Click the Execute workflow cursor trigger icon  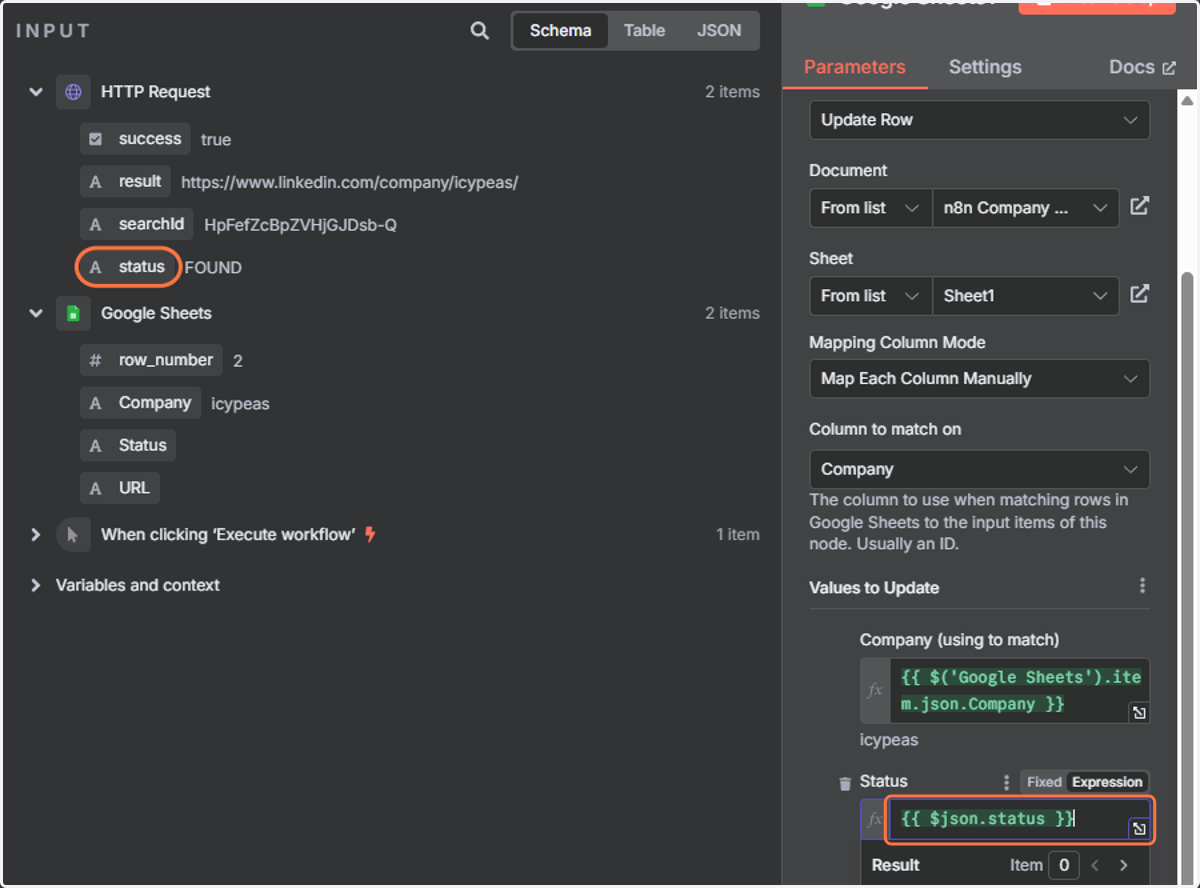73,535
